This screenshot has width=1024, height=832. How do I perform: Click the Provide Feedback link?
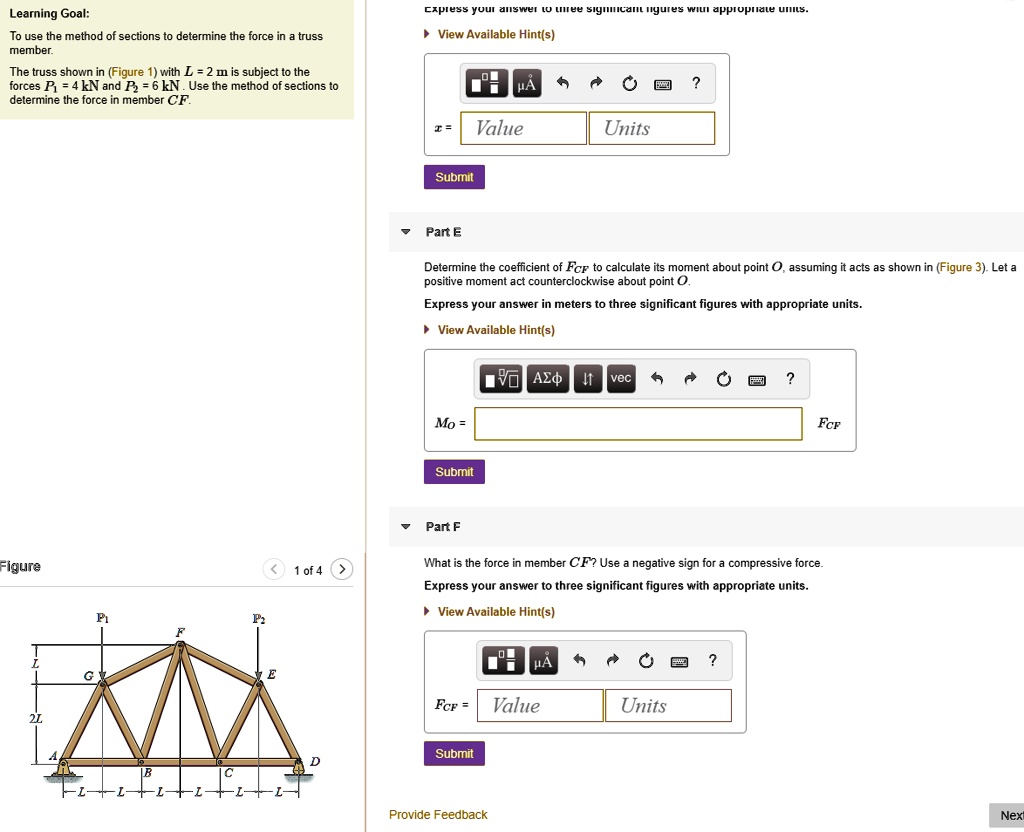click(x=438, y=814)
